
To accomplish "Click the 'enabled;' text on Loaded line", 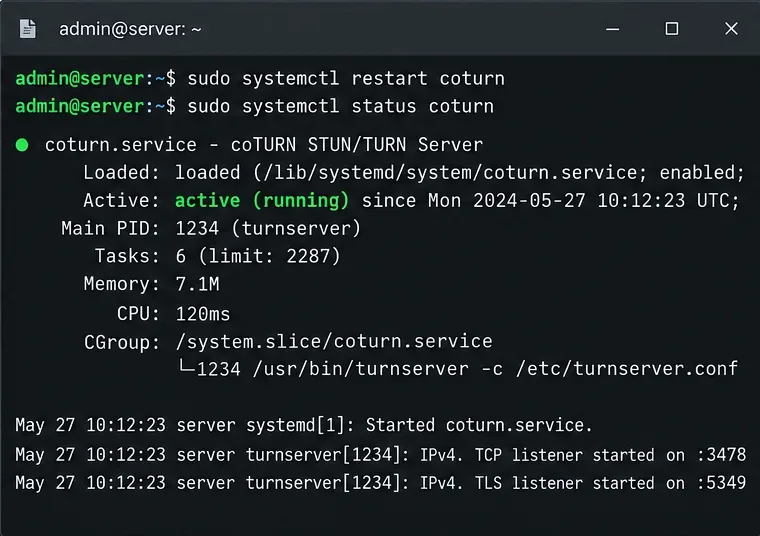I will [x=702, y=173].
